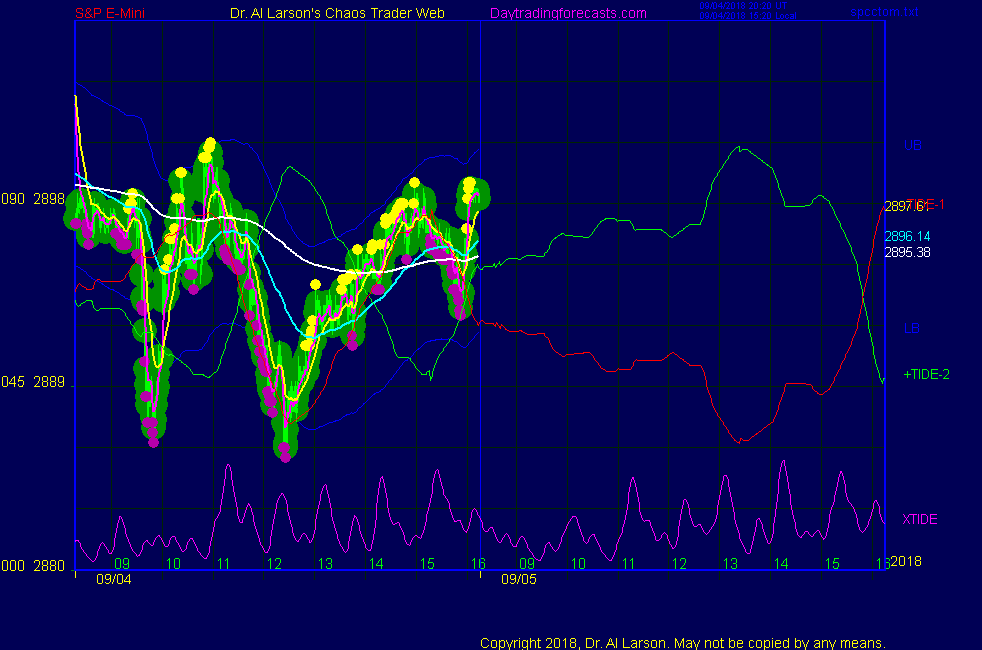The width and height of the screenshot is (982, 650).
Task: Click the UB upper band label
Action: pos(912,145)
